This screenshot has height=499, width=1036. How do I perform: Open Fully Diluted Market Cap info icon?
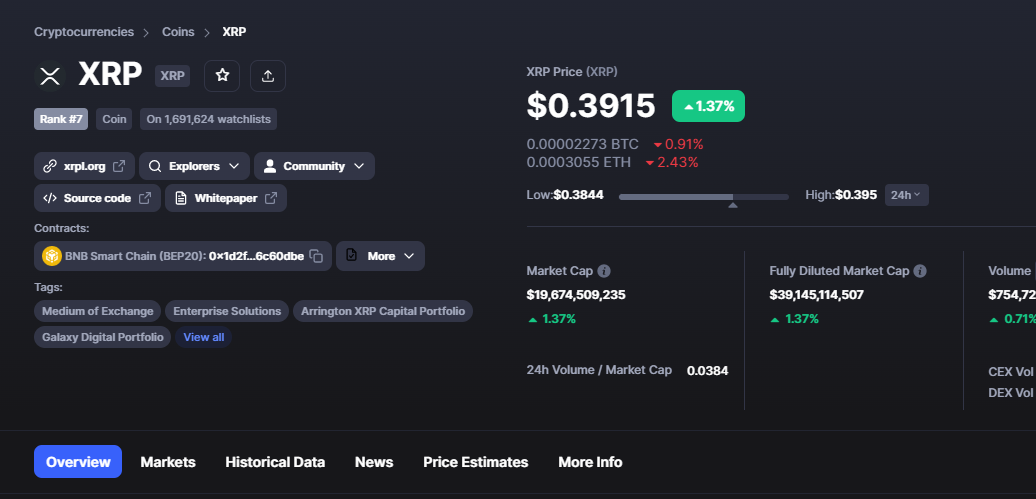(920, 271)
